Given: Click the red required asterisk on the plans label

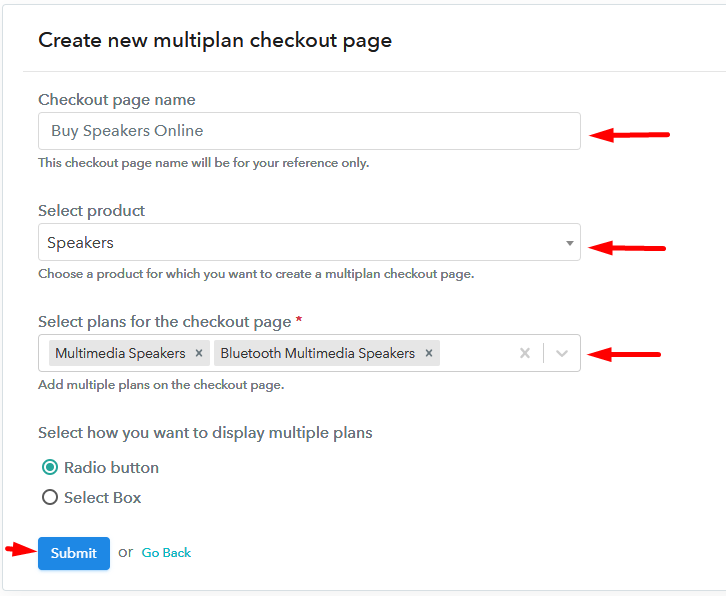Looking at the screenshot, I should tap(299, 321).
